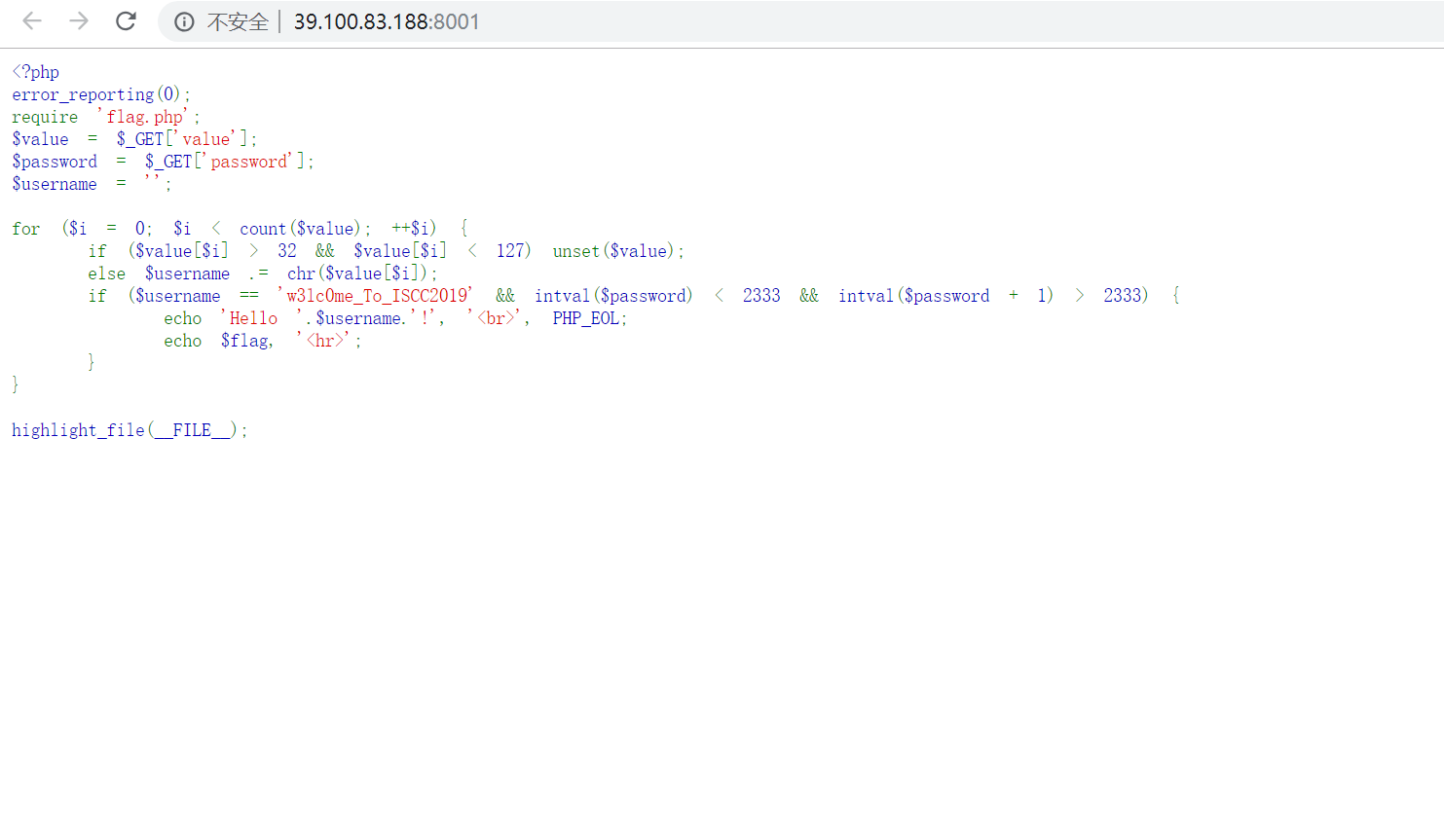Viewport: 1444px width, 840px height.
Task: Click the address bar URL 39.100.83.188:8001
Action: 387,22
